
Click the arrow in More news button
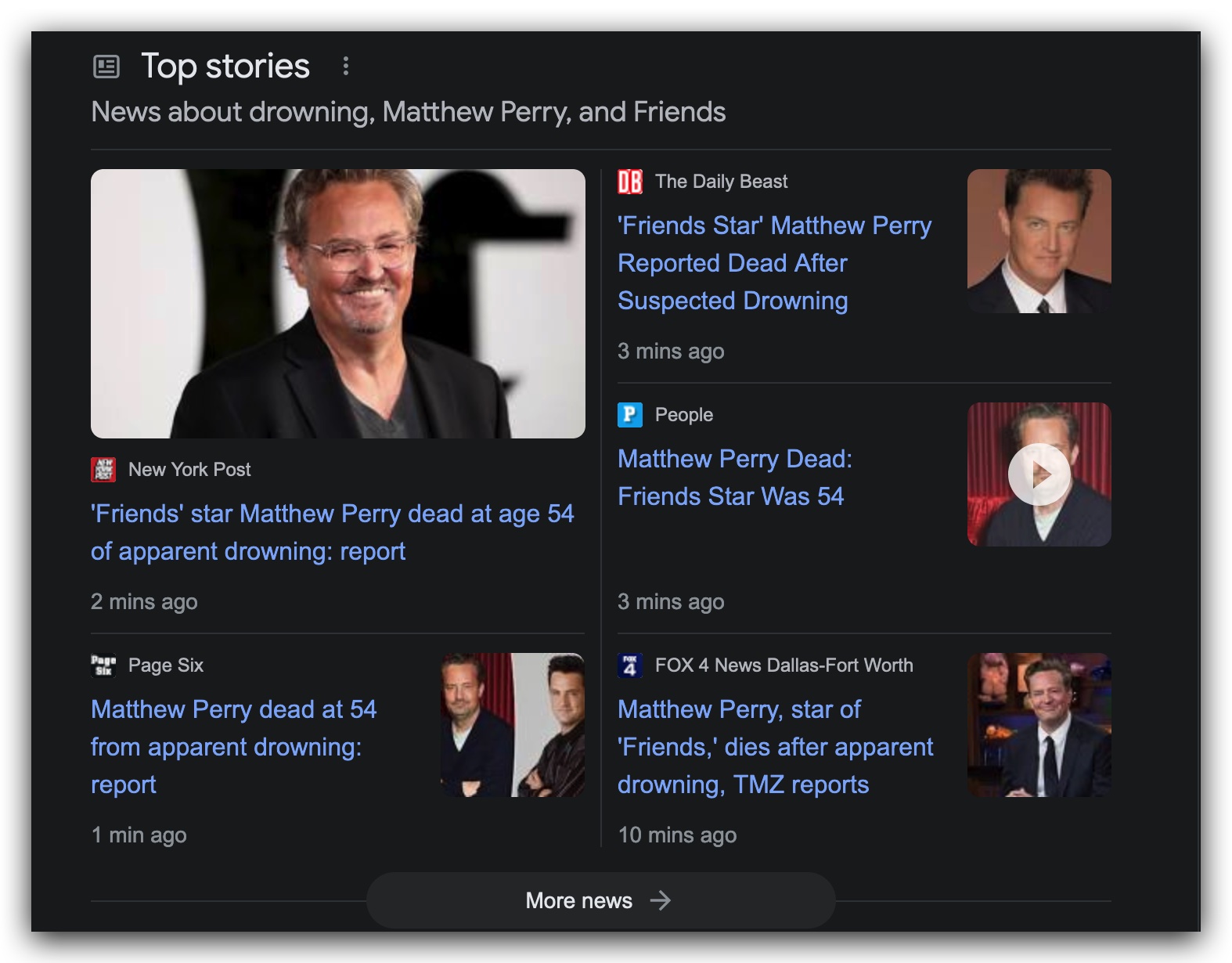(x=661, y=900)
